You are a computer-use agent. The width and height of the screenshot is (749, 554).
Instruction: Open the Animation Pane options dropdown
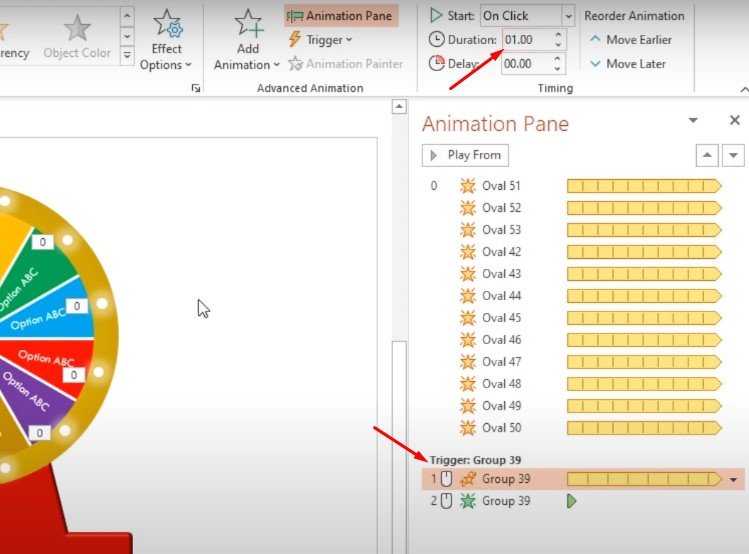693,120
